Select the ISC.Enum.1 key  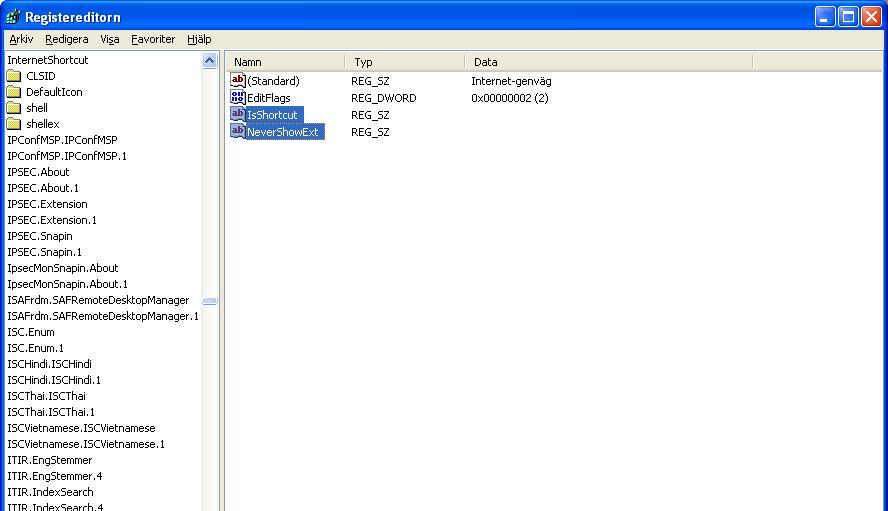35,348
